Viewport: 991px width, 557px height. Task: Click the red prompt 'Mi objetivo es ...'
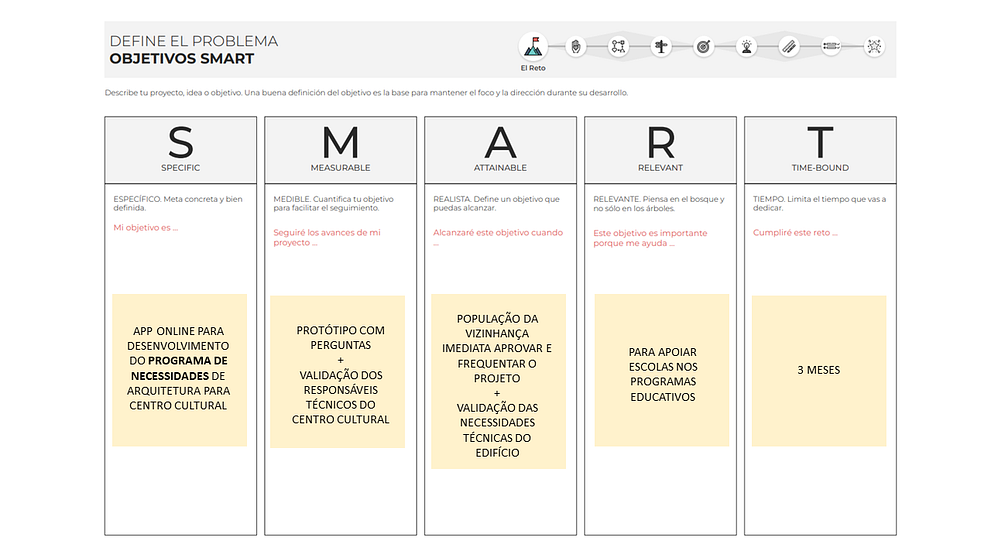(145, 228)
